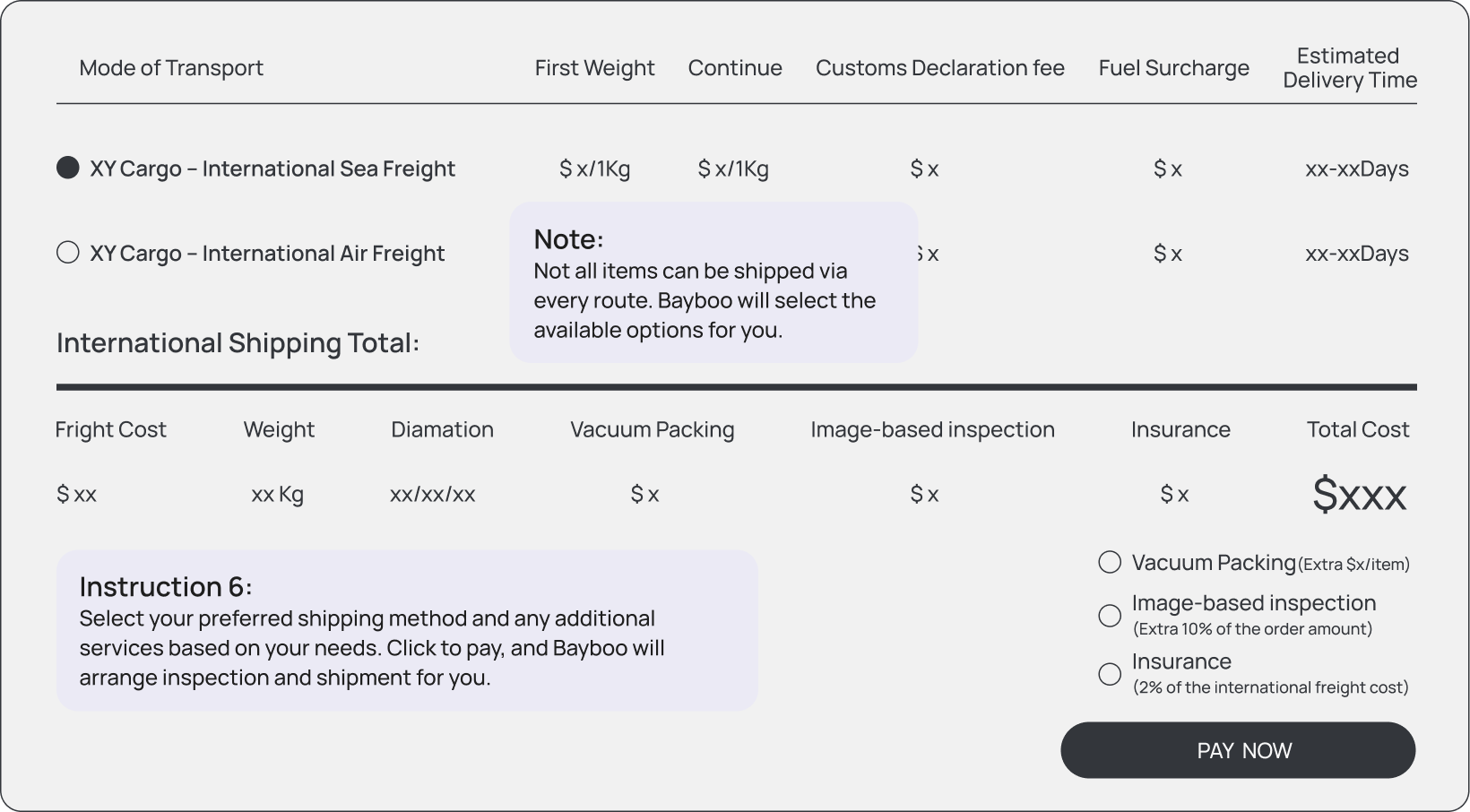The width and height of the screenshot is (1470, 812).
Task: Select XY Cargo International Sea Freight radio
Action: [x=68, y=168]
